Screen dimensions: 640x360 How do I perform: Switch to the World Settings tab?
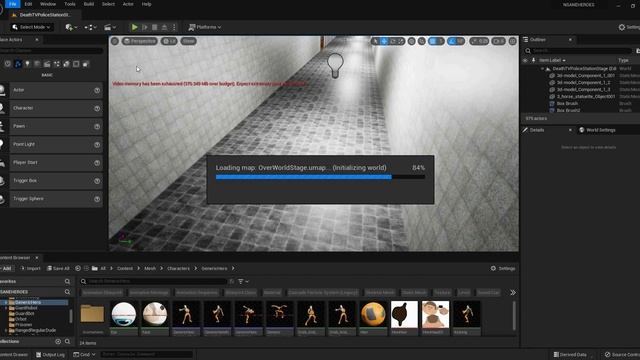tap(600, 130)
